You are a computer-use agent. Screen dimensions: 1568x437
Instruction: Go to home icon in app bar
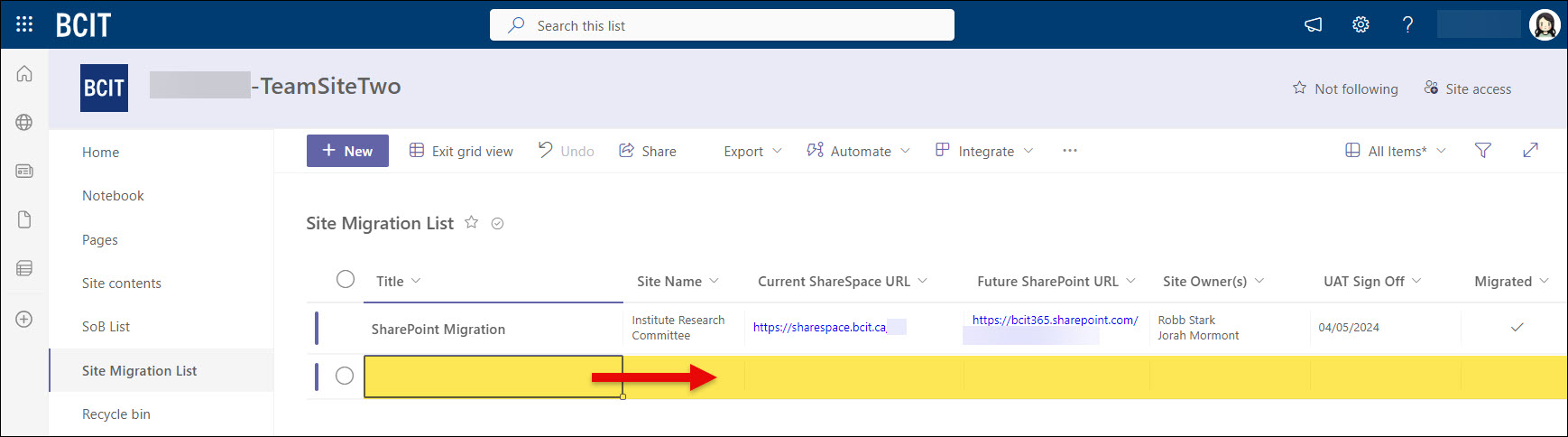click(x=24, y=73)
